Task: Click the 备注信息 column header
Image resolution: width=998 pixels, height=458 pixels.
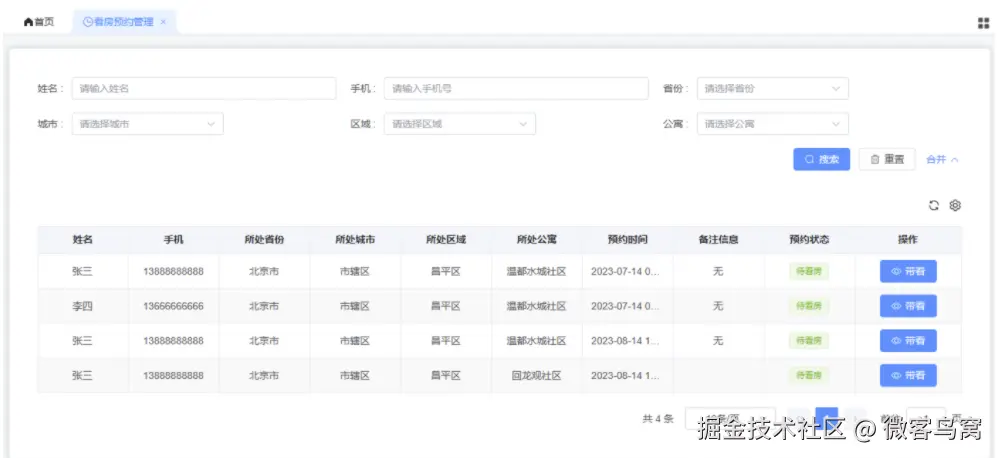Action: [x=718, y=240]
